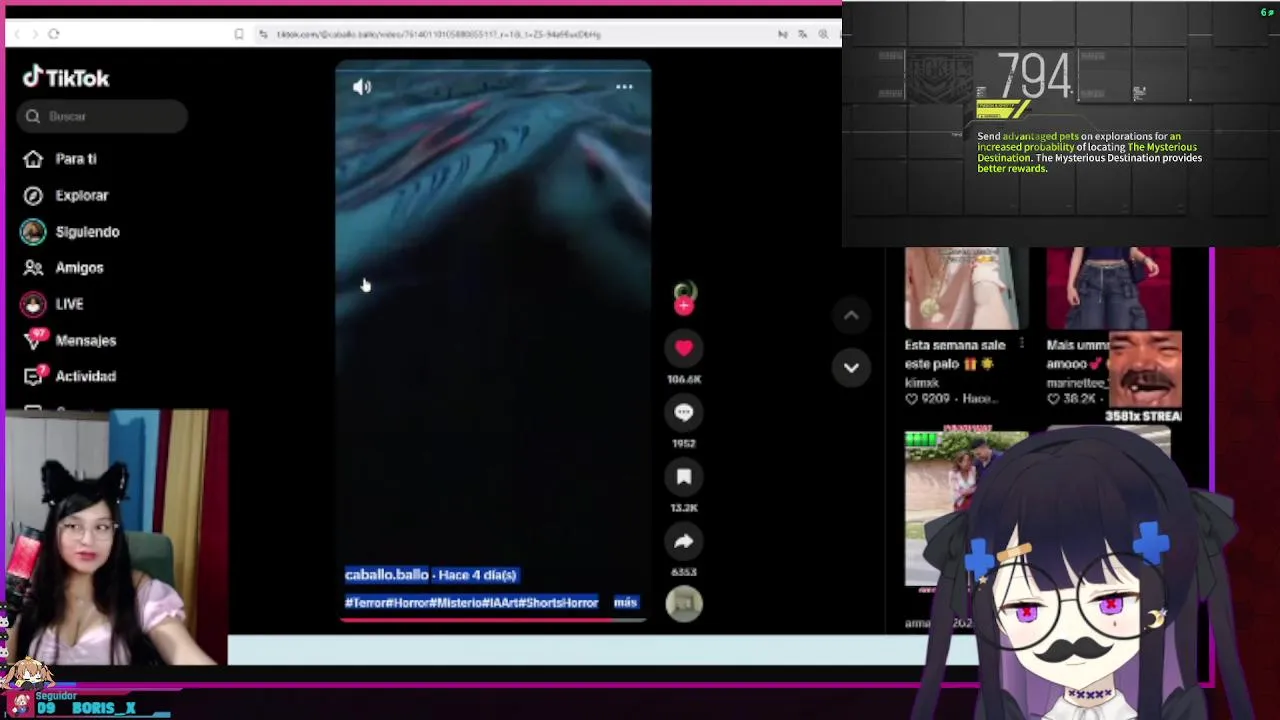Screen dimensions: 1280x720
Task: Open caballo.ballo creator profile
Action: [x=386, y=575]
